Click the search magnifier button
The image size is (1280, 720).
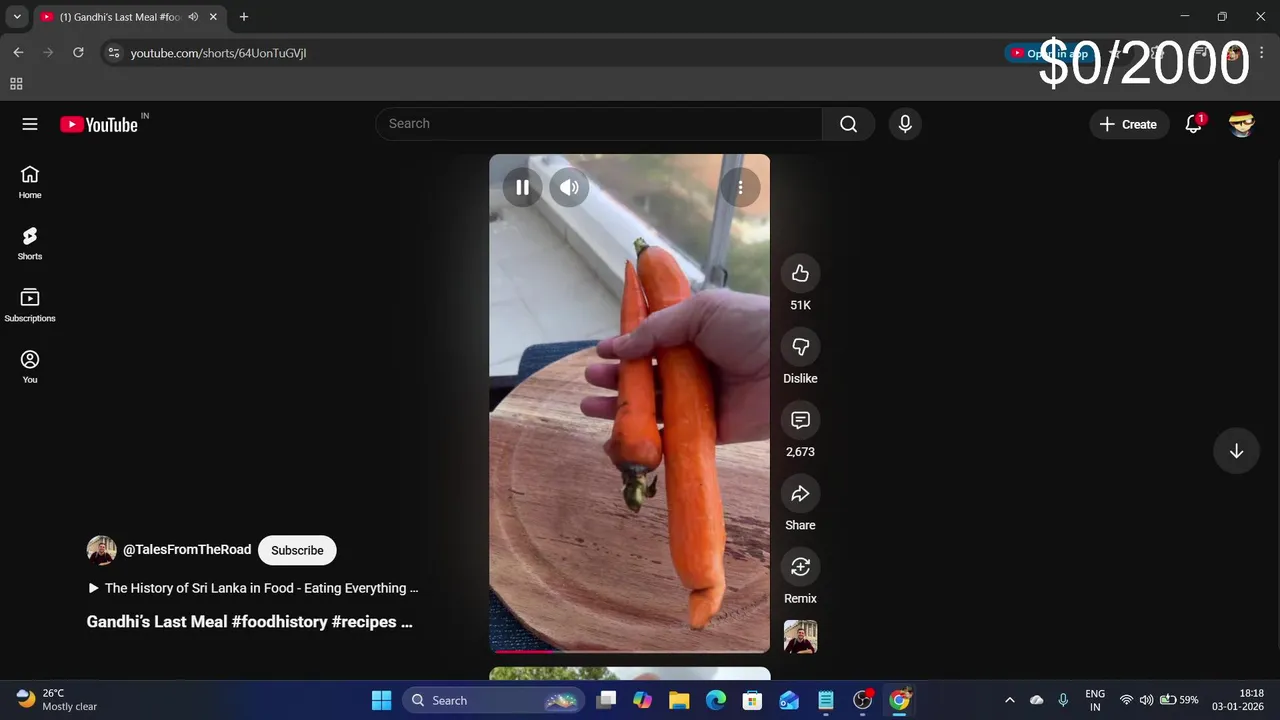pyautogui.click(x=848, y=124)
